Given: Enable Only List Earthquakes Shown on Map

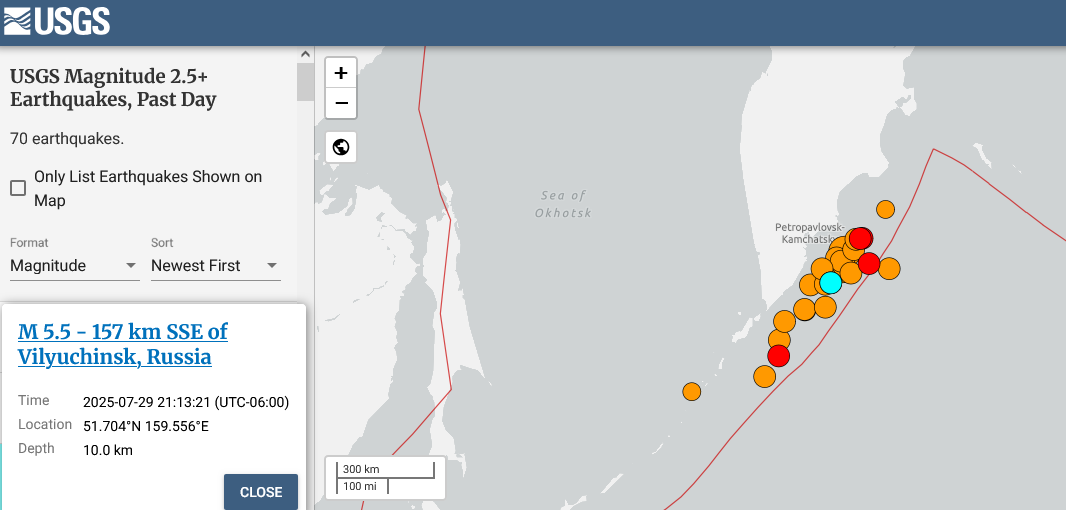Looking at the screenshot, I should (18, 188).
